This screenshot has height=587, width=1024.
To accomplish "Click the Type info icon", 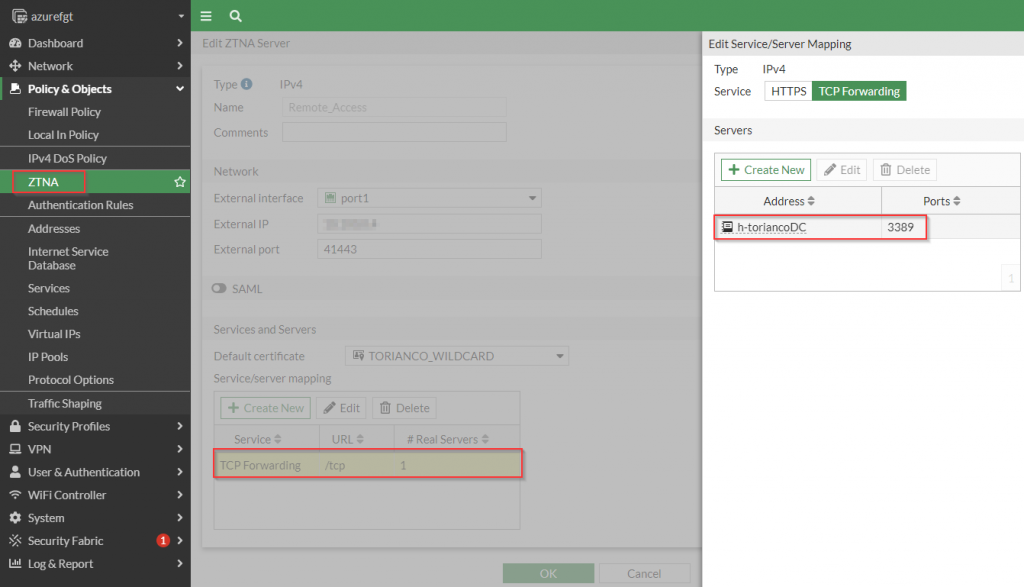I will pyautogui.click(x=247, y=85).
